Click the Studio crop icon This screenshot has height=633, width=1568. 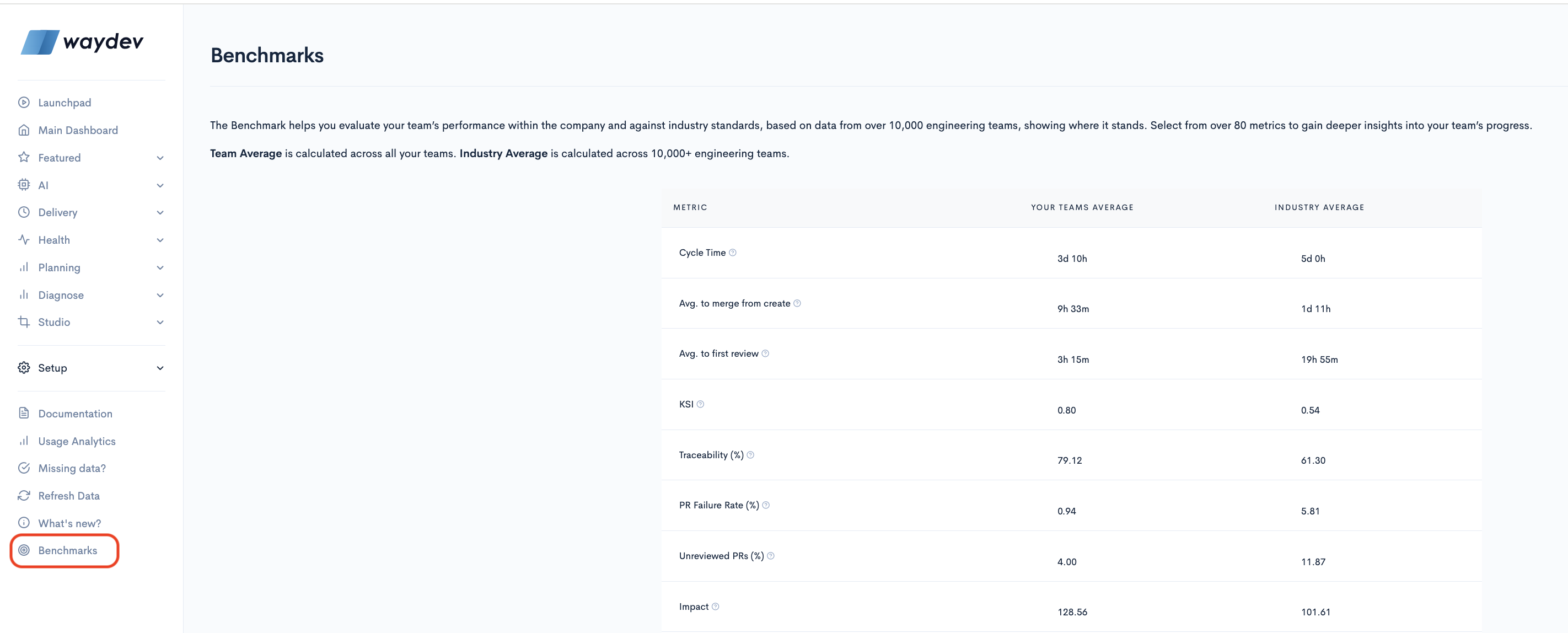[x=24, y=322]
